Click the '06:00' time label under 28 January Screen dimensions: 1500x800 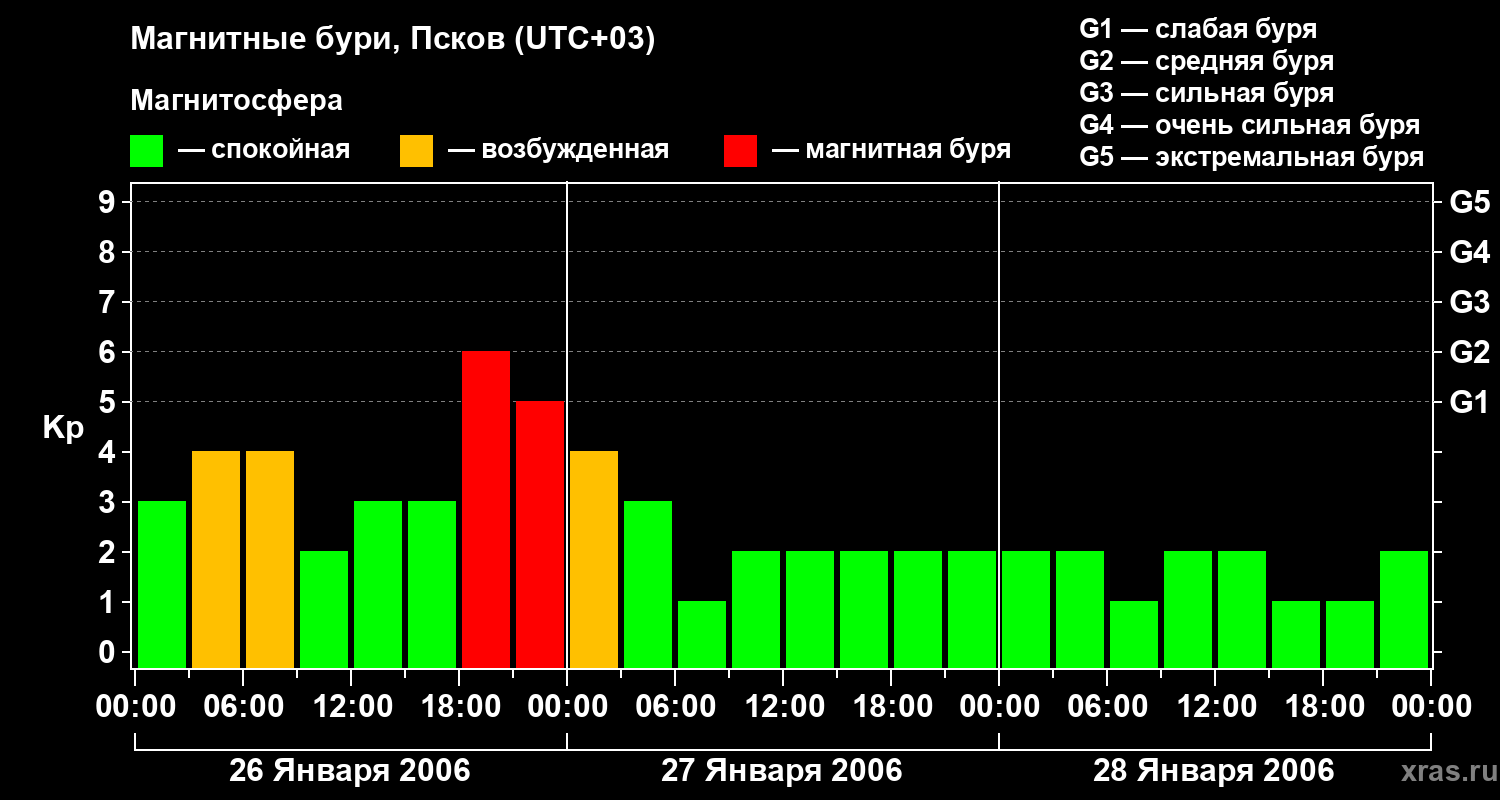pyautogui.click(x=1107, y=707)
